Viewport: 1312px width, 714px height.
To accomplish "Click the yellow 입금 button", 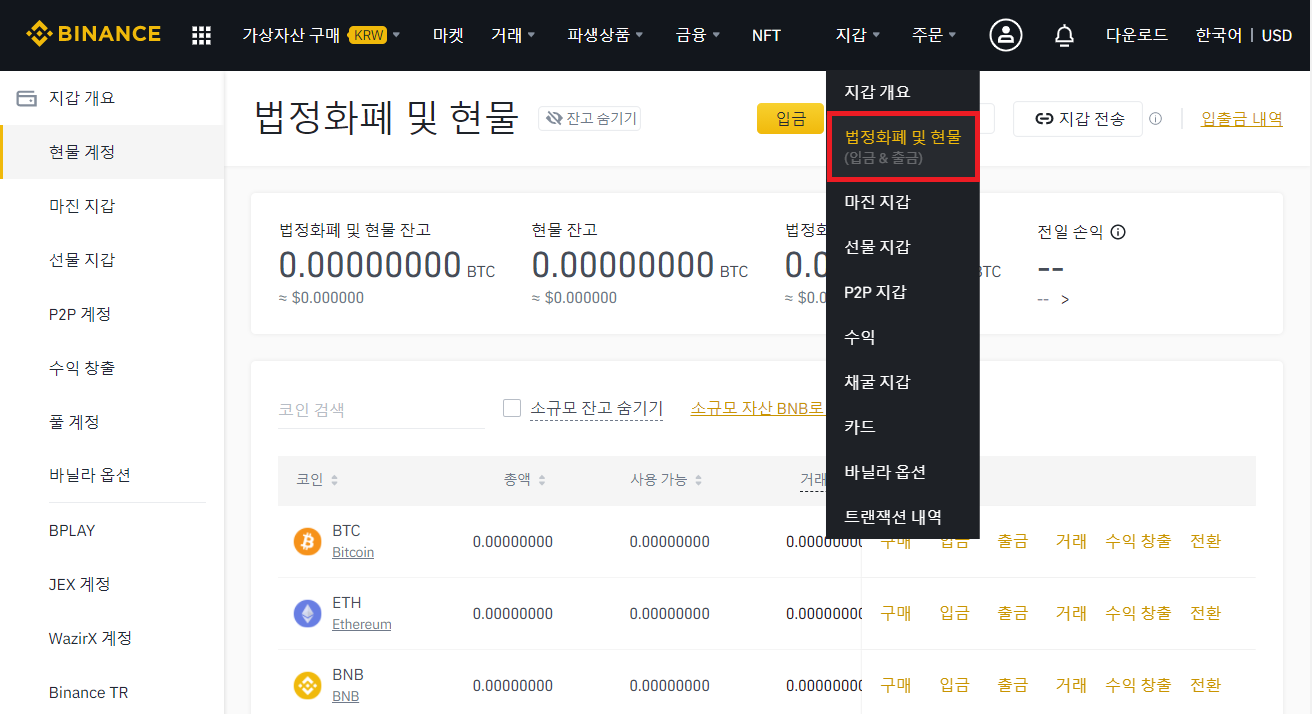I will click(x=791, y=119).
